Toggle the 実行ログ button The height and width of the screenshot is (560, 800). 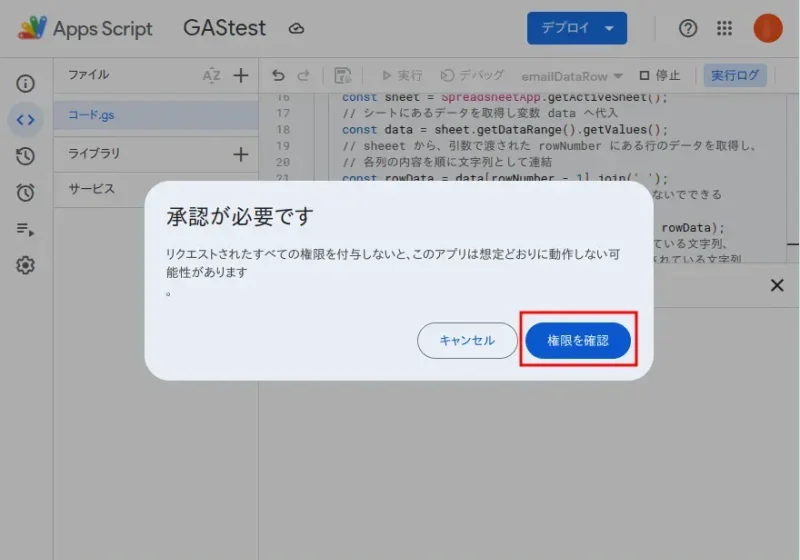(x=735, y=75)
